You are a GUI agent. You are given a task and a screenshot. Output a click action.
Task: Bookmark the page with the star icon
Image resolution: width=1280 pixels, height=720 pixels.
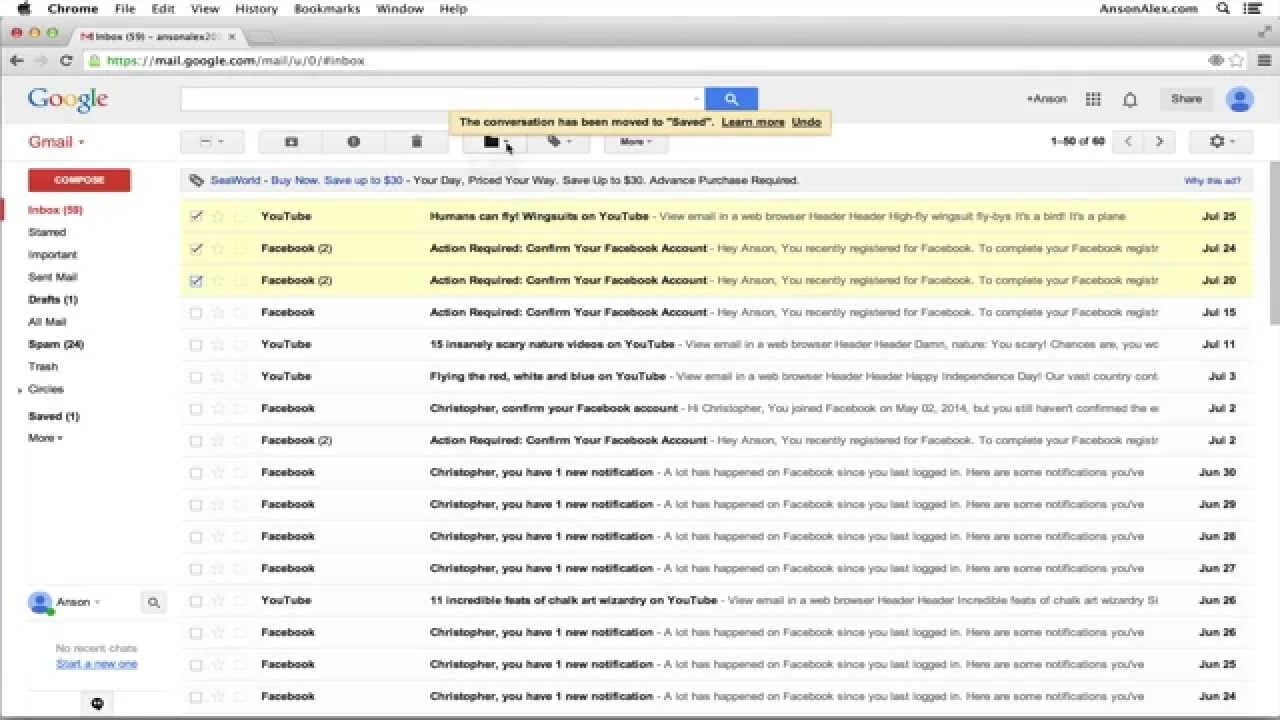[x=1238, y=61]
